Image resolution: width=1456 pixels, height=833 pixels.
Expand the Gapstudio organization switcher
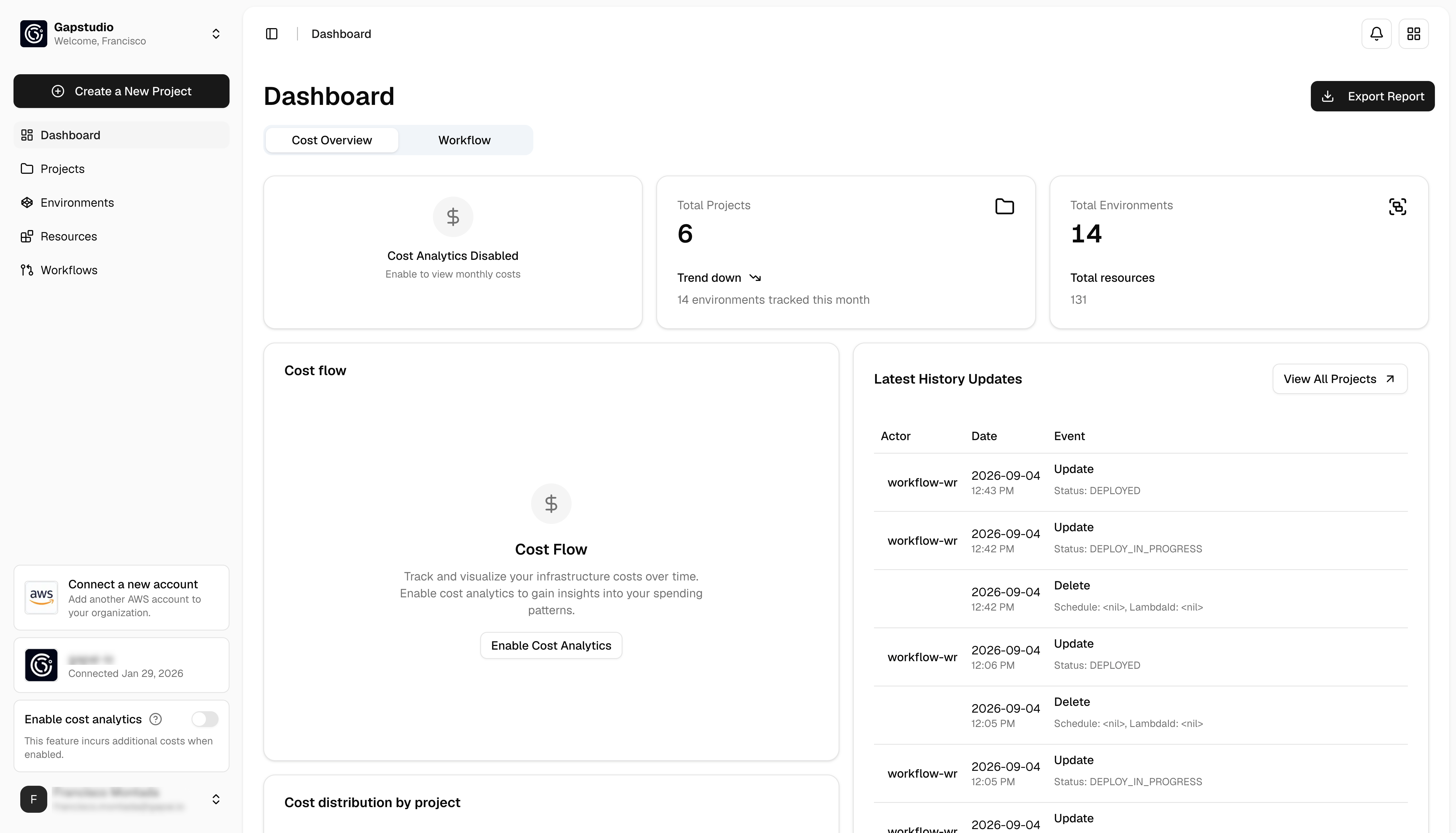216,34
